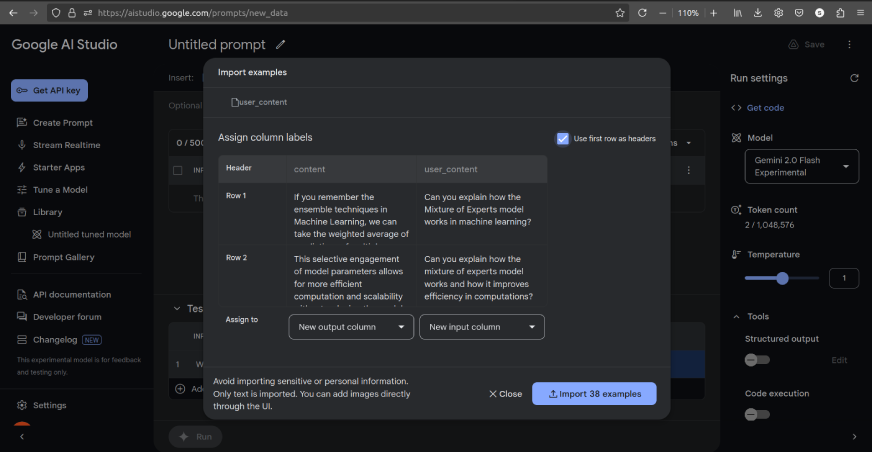Click the Get code link
Viewport: 872px width, 452px height.
point(765,108)
